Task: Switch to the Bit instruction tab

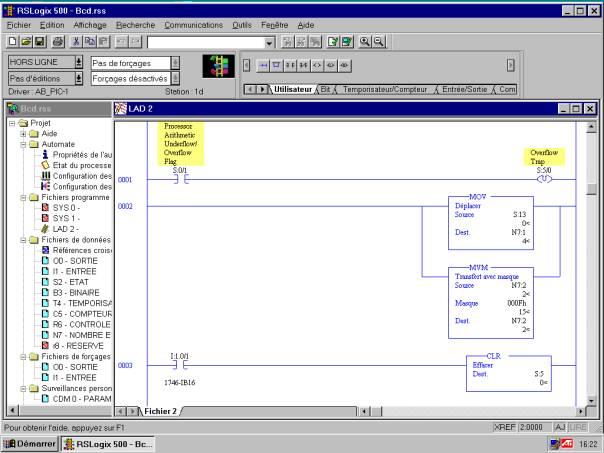Action: point(325,89)
